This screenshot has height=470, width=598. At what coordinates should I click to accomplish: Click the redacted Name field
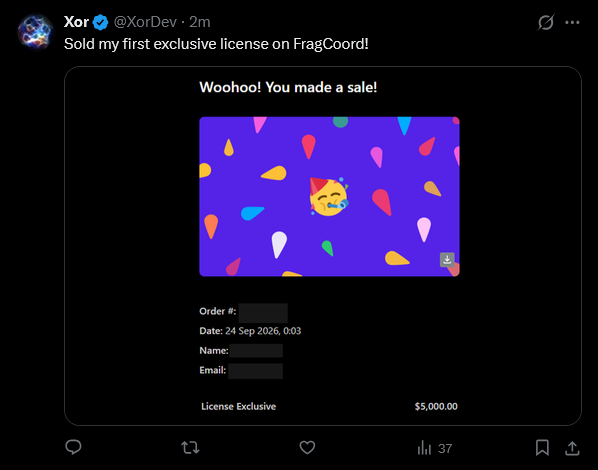(256, 350)
